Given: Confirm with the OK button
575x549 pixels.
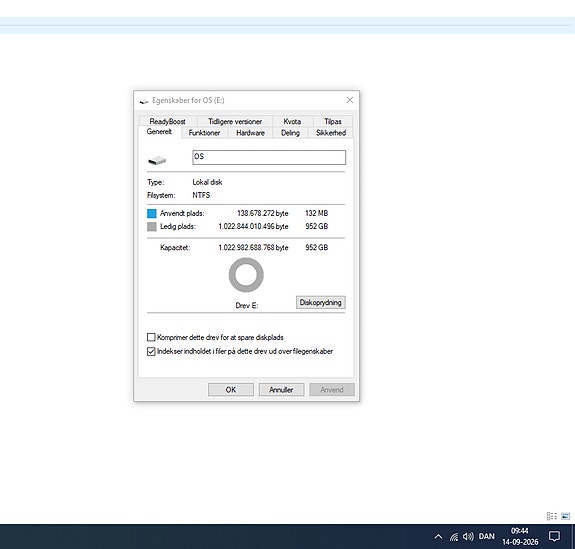Looking at the screenshot, I should (x=231, y=389).
